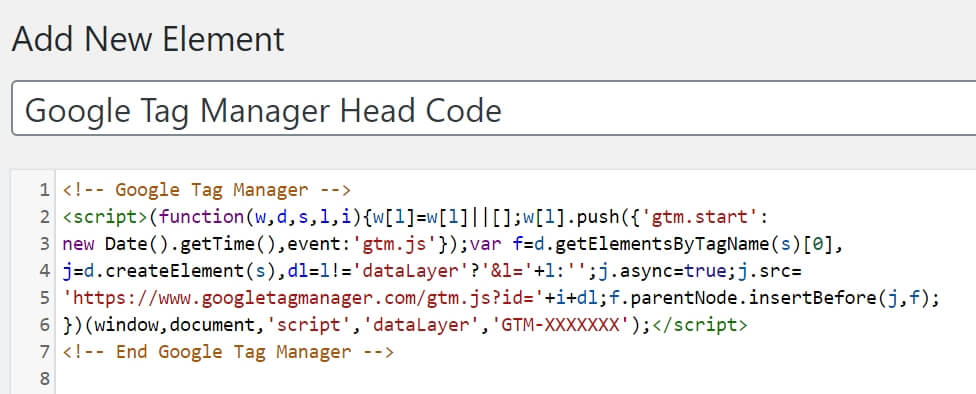Click the closing '</script>' tag on line 6

pyautogui.click(x=700, y=325)
